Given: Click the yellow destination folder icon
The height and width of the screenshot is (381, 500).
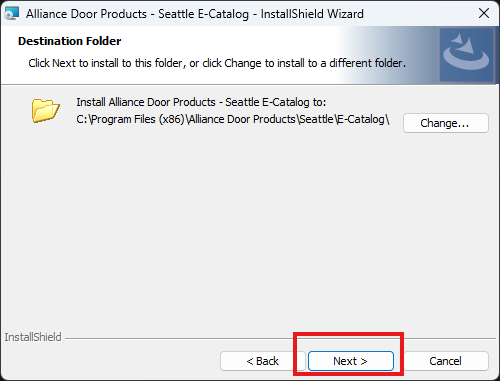Looking at the screenshot, I should tap(46, 110).
